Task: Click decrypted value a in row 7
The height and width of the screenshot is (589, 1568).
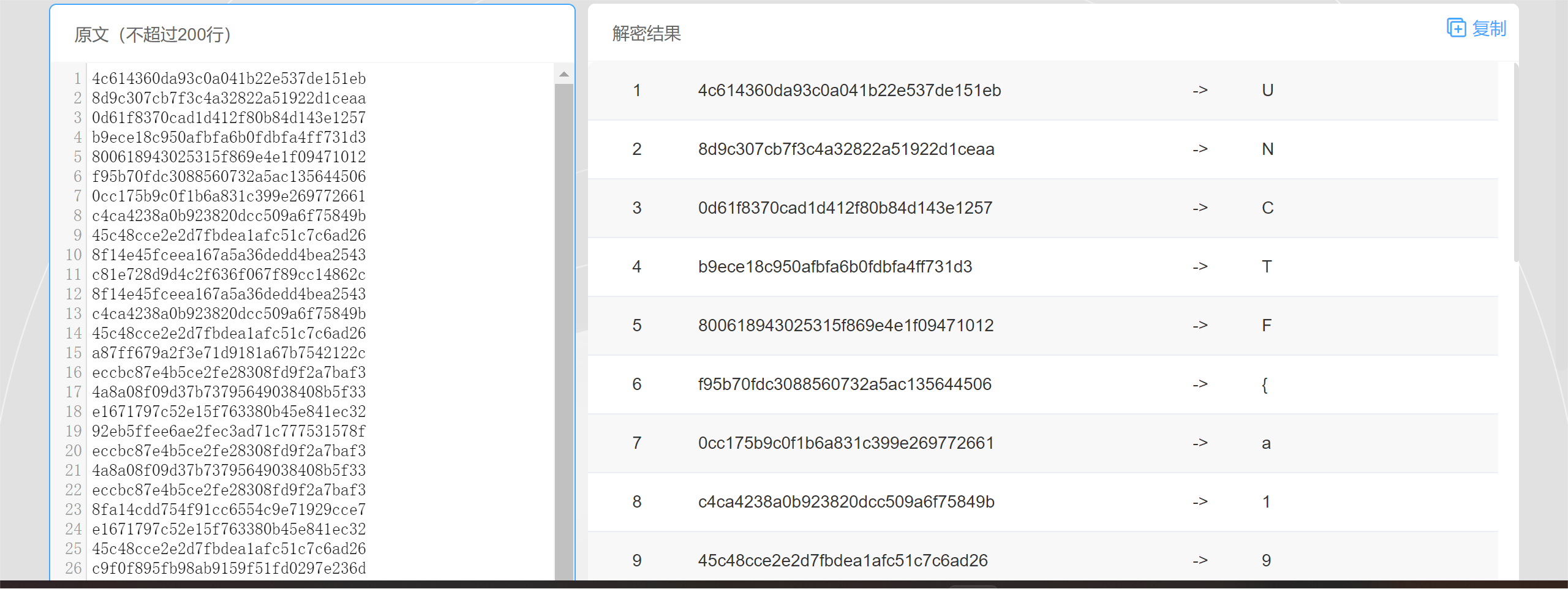Action: [1266, 444]
